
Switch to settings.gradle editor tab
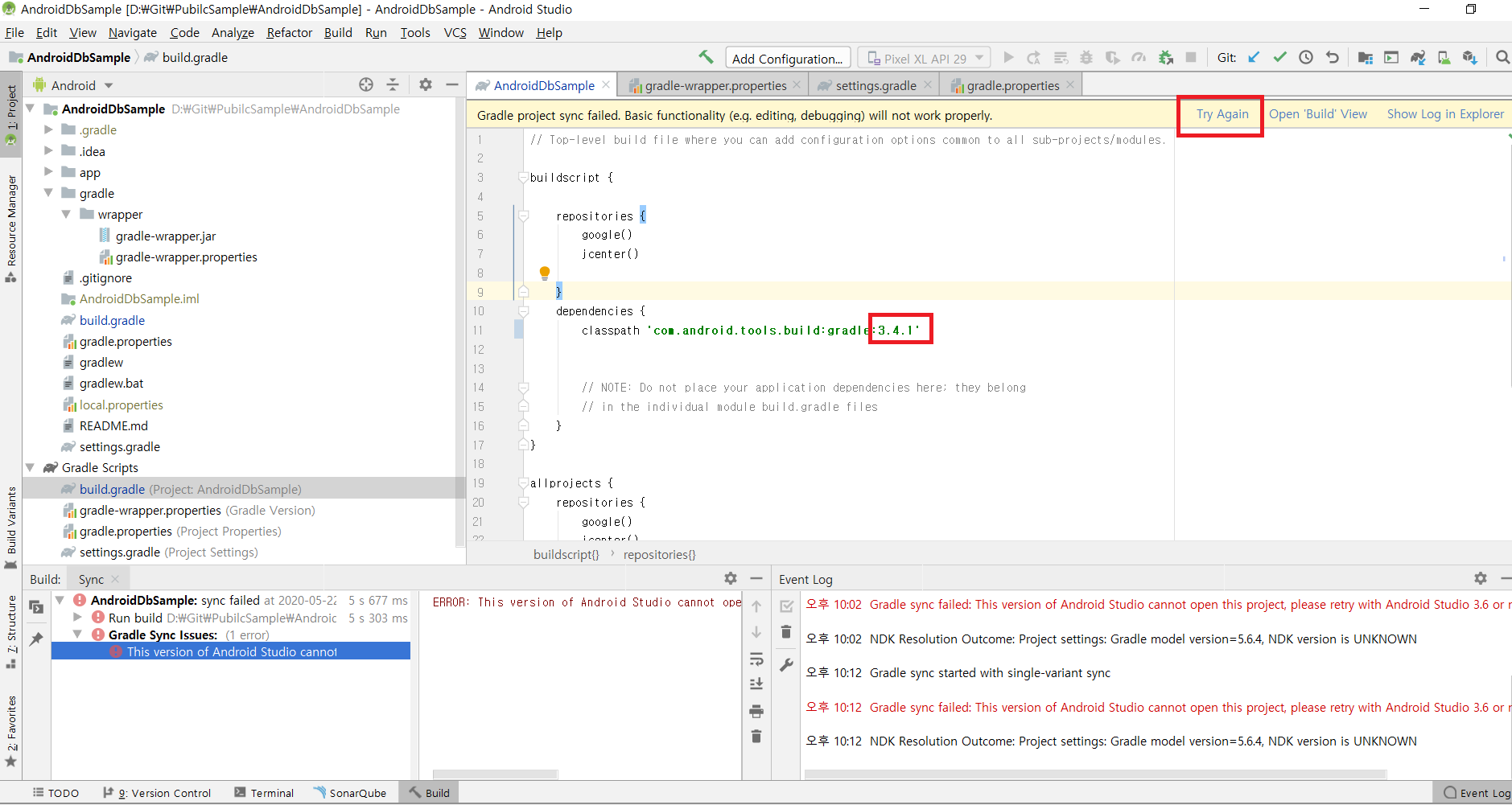click(875, 85)
